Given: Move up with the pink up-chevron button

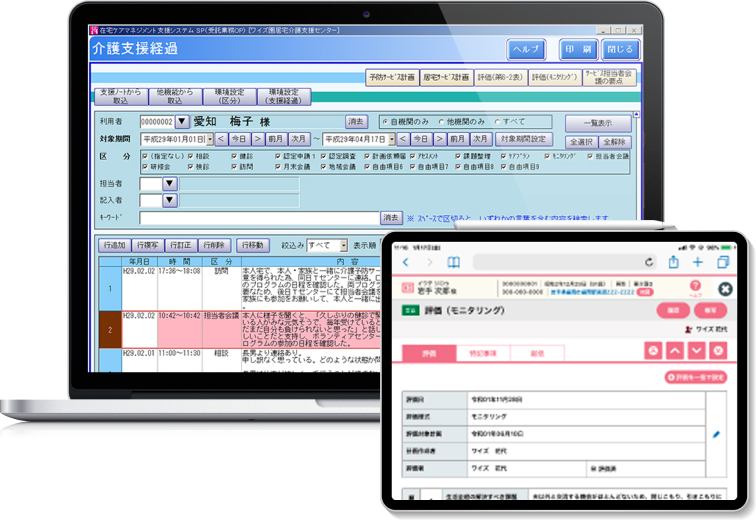Looking at the screenshot, I should coord(675,350).
